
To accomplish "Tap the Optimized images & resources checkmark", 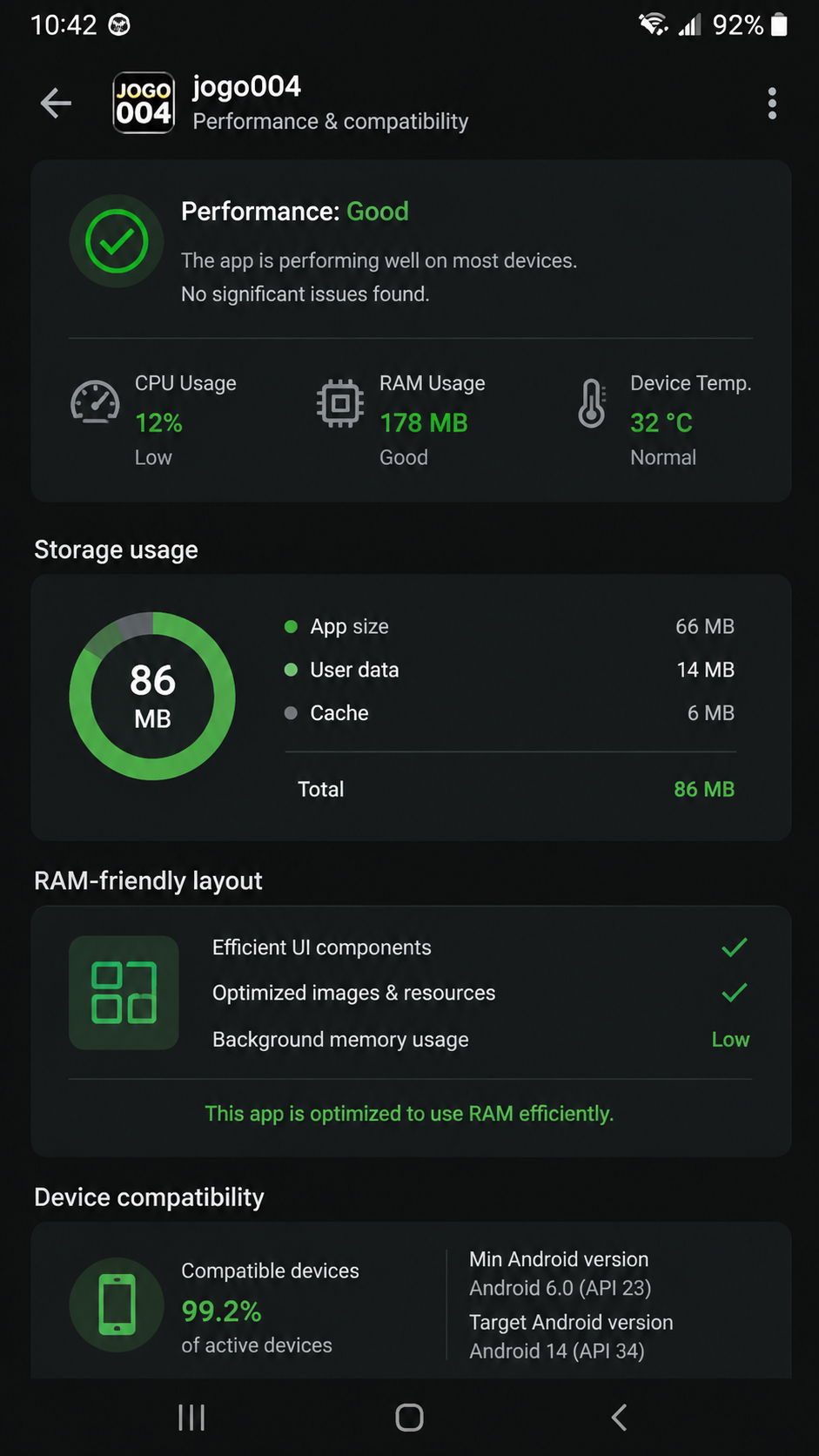I will click(735, 993).
